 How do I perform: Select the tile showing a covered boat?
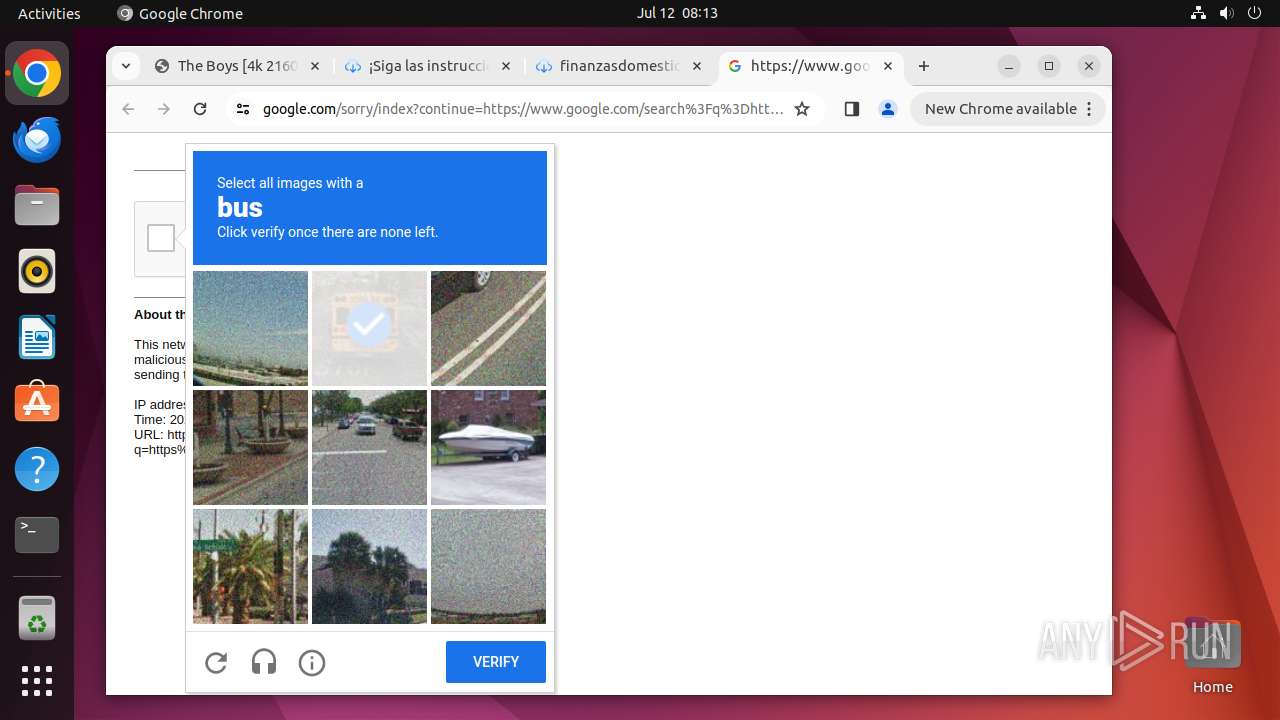(488, 447)
